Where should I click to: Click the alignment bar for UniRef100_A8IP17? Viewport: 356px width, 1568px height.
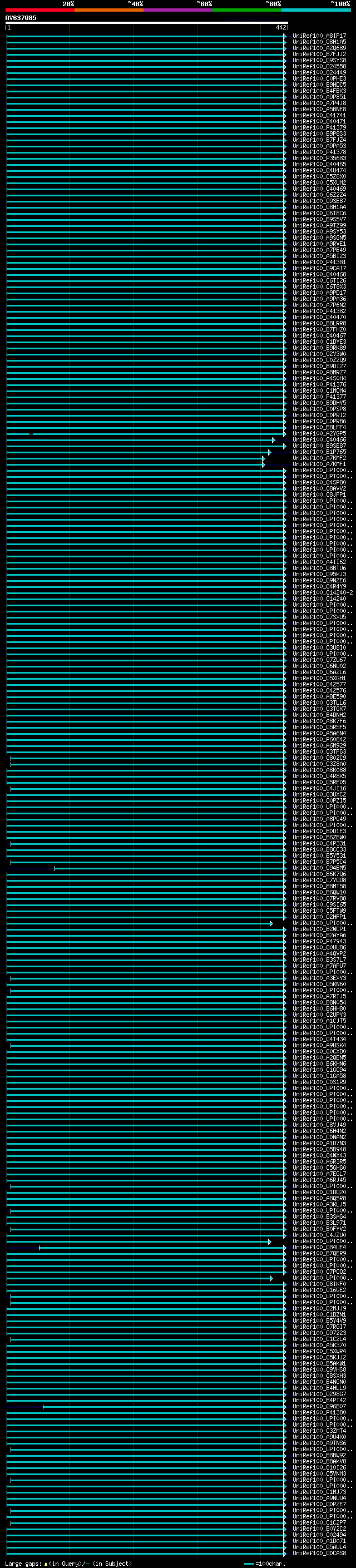point(146,36)
